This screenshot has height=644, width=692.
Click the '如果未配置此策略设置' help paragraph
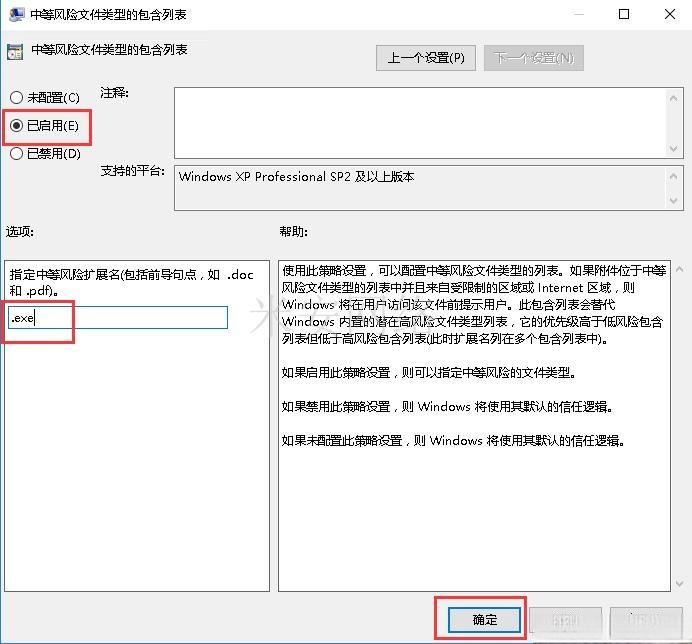pyautogui.click(x=452, y=441)
